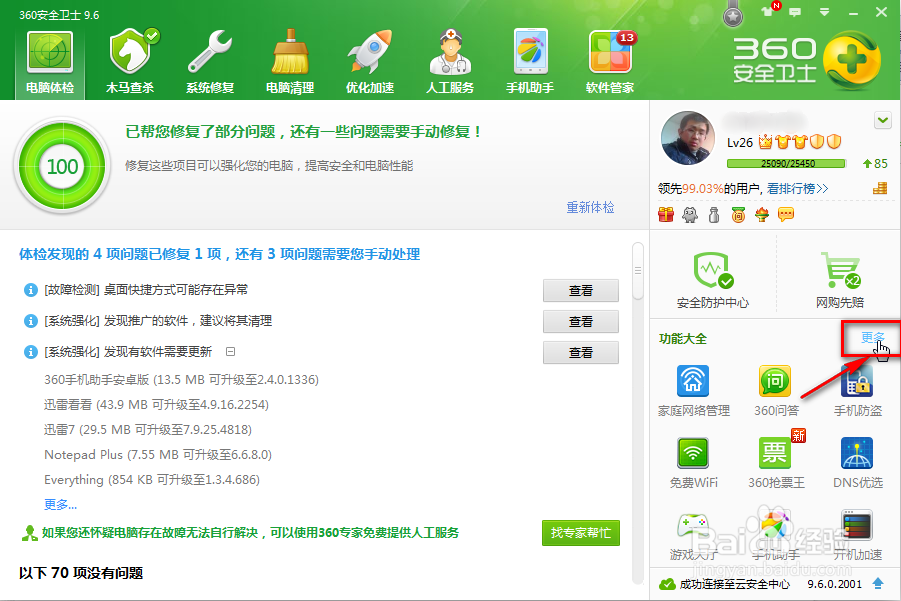Open the gift box icon
The height and width of the screenshot is (601, 901).
tap(666, 215)
